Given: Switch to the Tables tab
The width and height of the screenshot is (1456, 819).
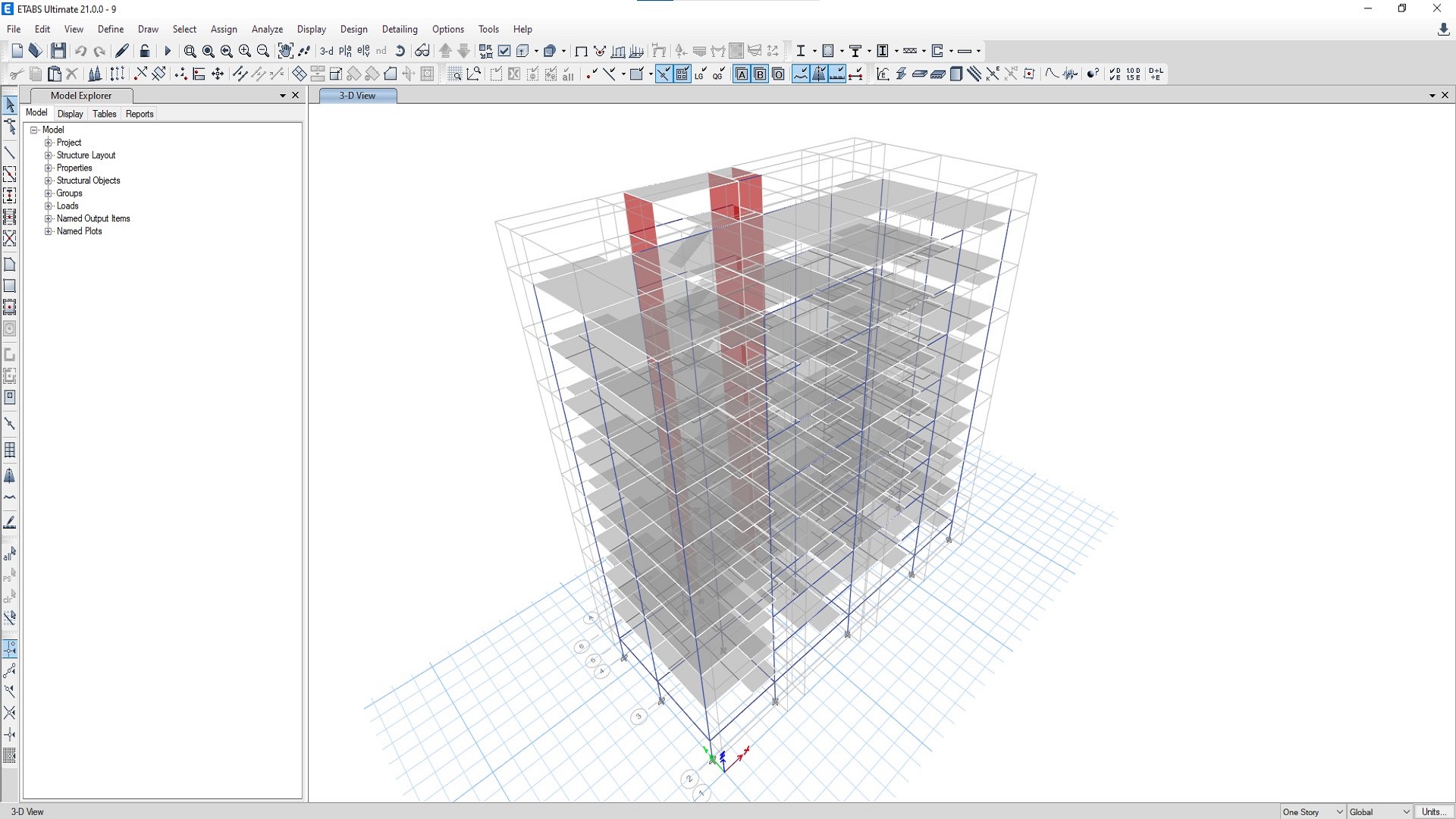Looking at the screenshot, I should 104,114.
